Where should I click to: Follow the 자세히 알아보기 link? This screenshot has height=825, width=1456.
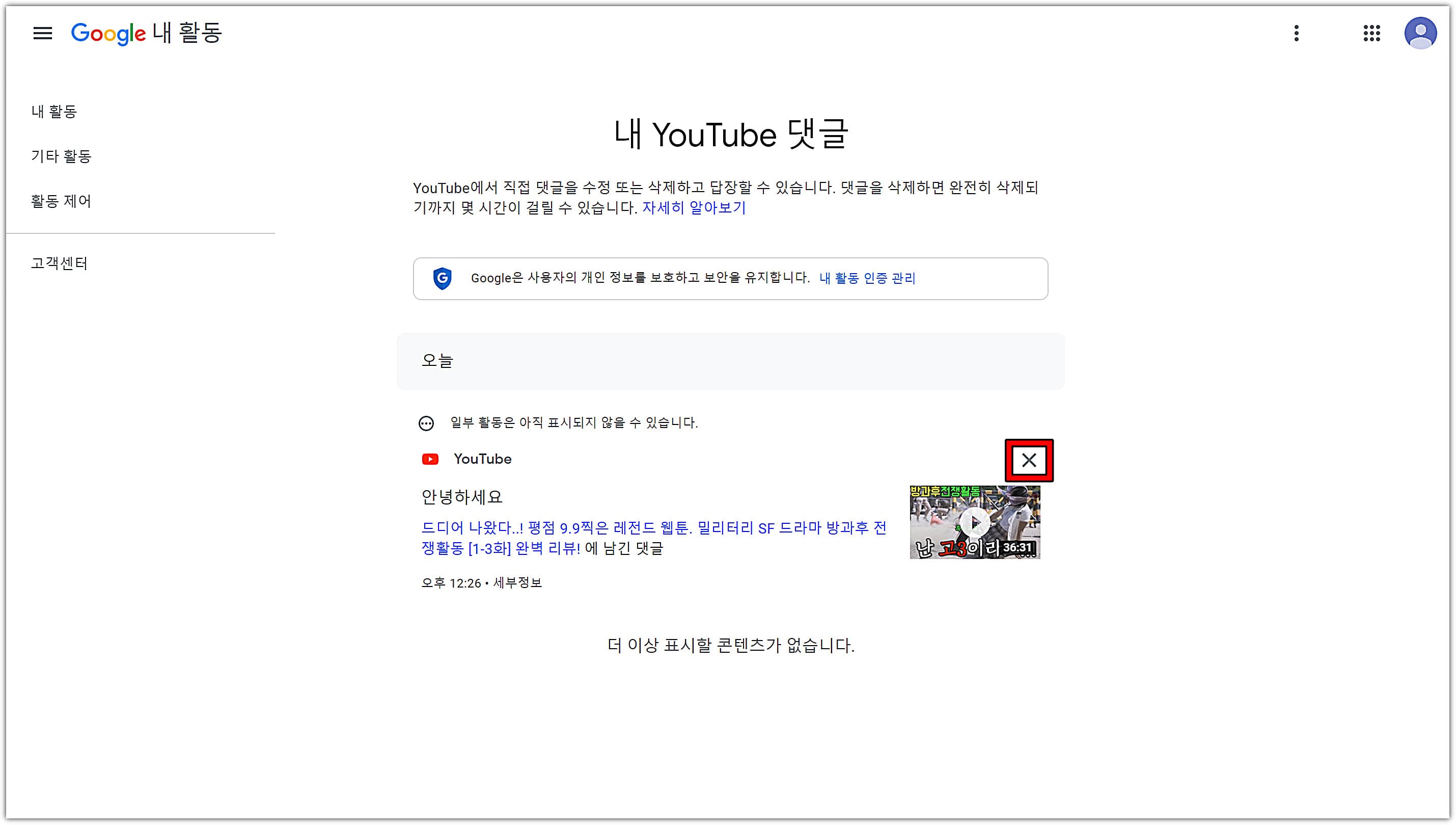pyautogui.click(x=694, y=208)
